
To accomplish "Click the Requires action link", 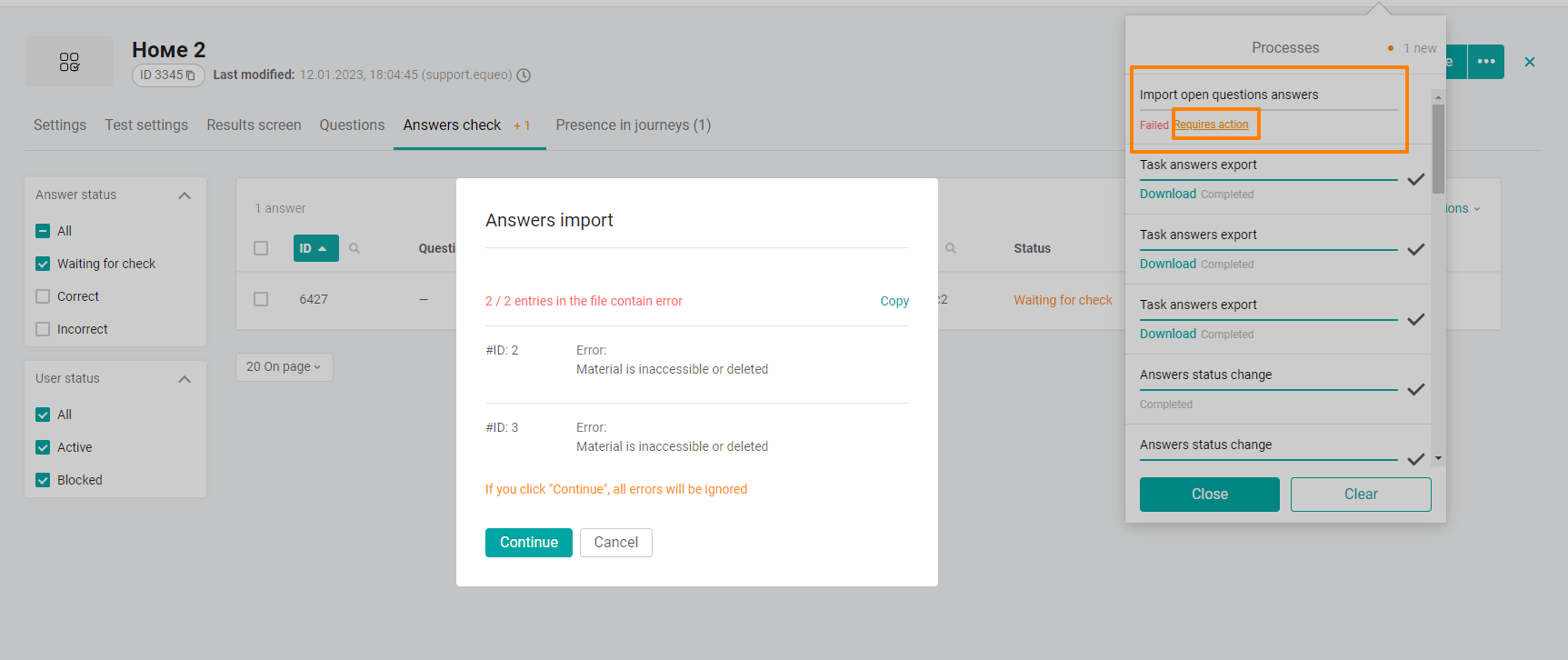I will (1211, 125).
